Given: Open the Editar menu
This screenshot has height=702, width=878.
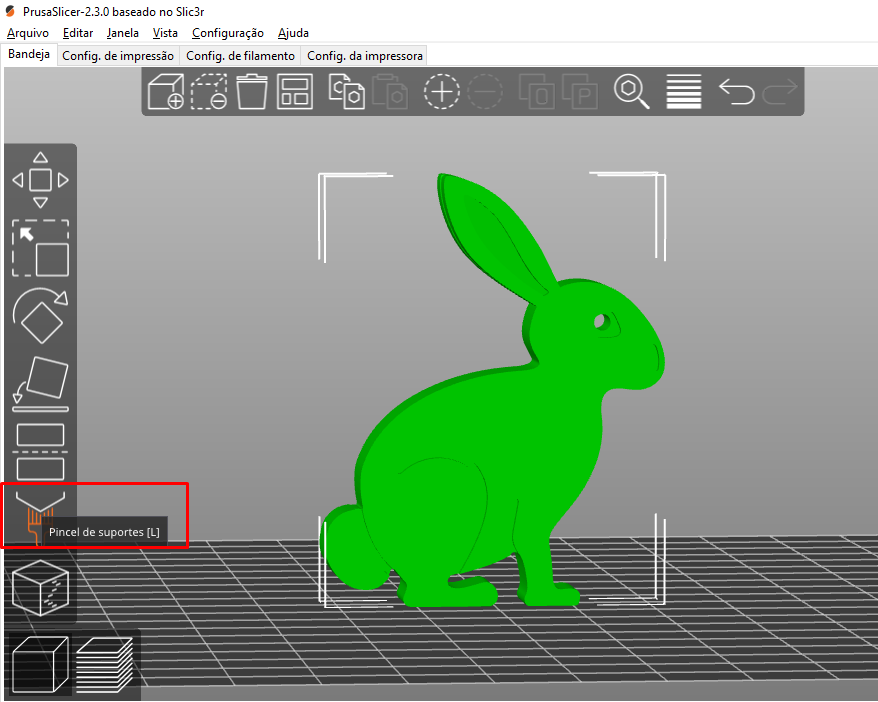Looking at the screenshot, I should pos(78,33).
